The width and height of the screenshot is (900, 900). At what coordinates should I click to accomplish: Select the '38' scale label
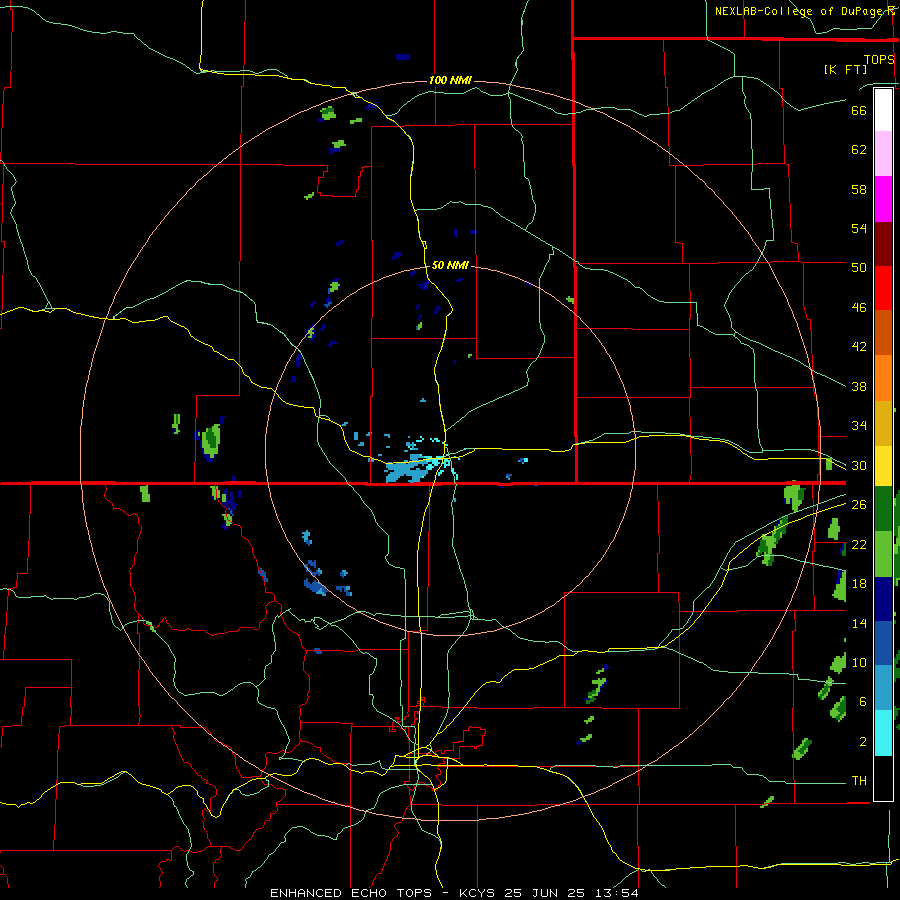[x=859, y=386]
